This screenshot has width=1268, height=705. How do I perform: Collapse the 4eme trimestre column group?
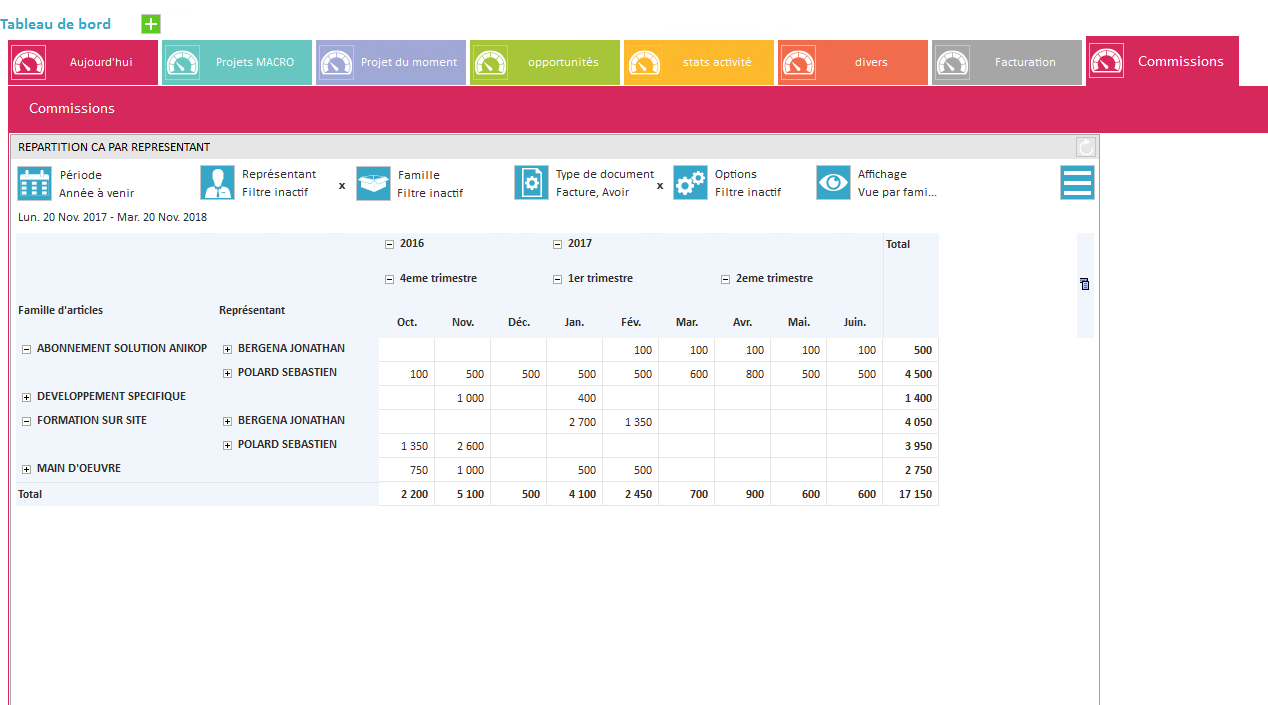pyautogui.click(x=389, y=280)
